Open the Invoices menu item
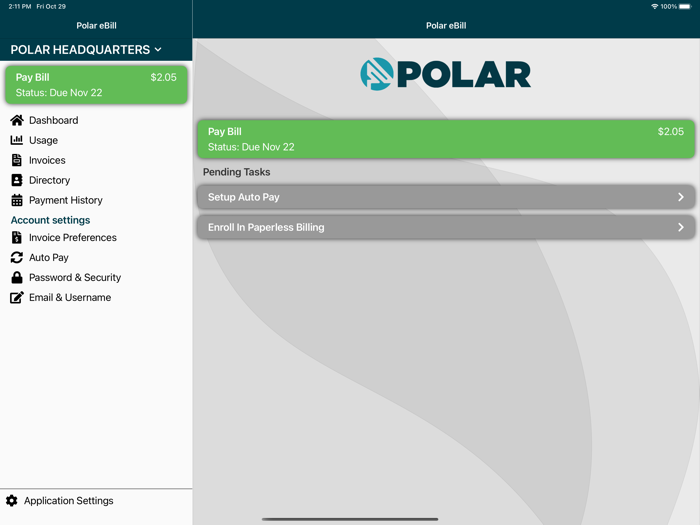The width and height of the screenshot is (700, 525). point(47,160)
